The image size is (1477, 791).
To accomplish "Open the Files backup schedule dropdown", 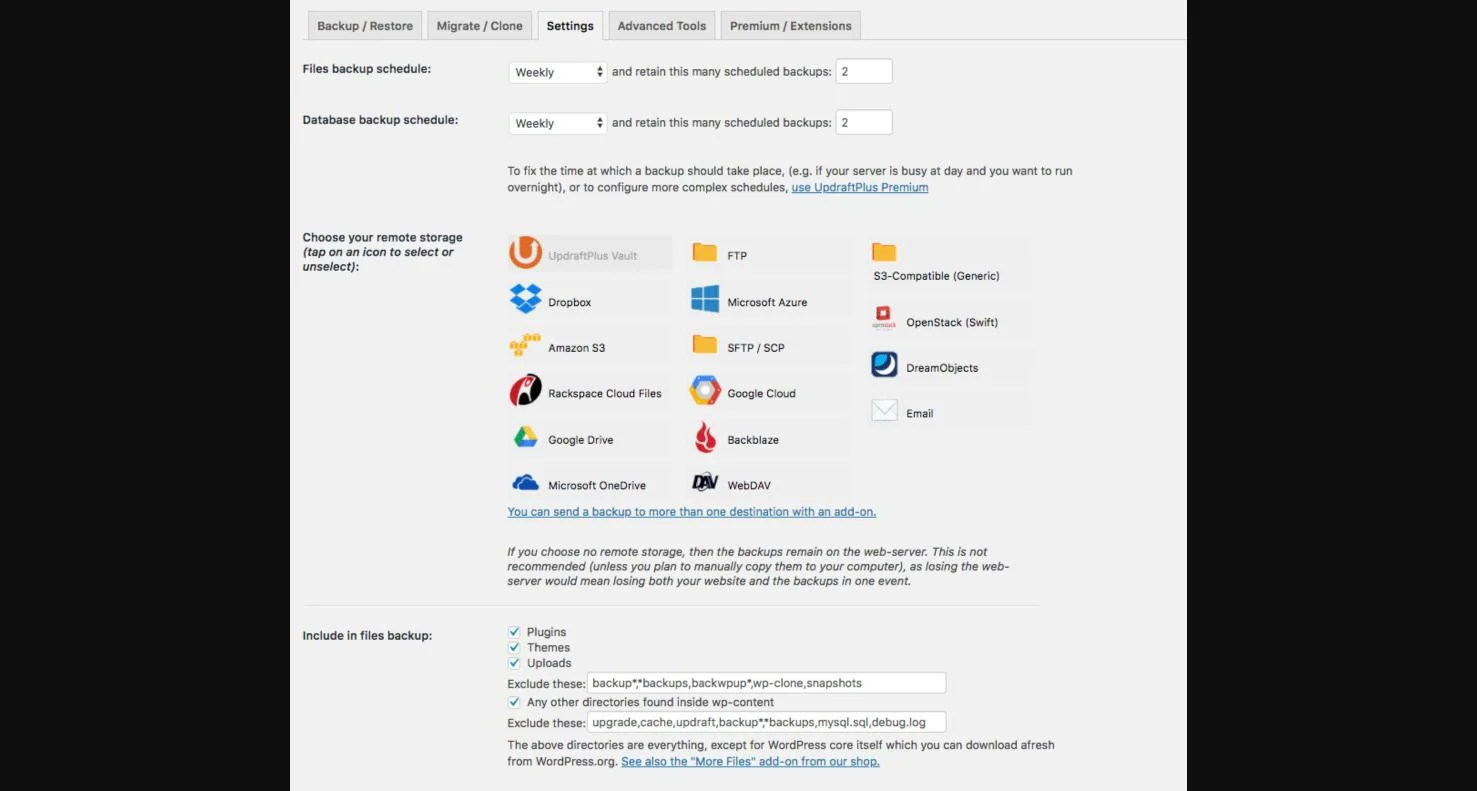I will [558, 72].
